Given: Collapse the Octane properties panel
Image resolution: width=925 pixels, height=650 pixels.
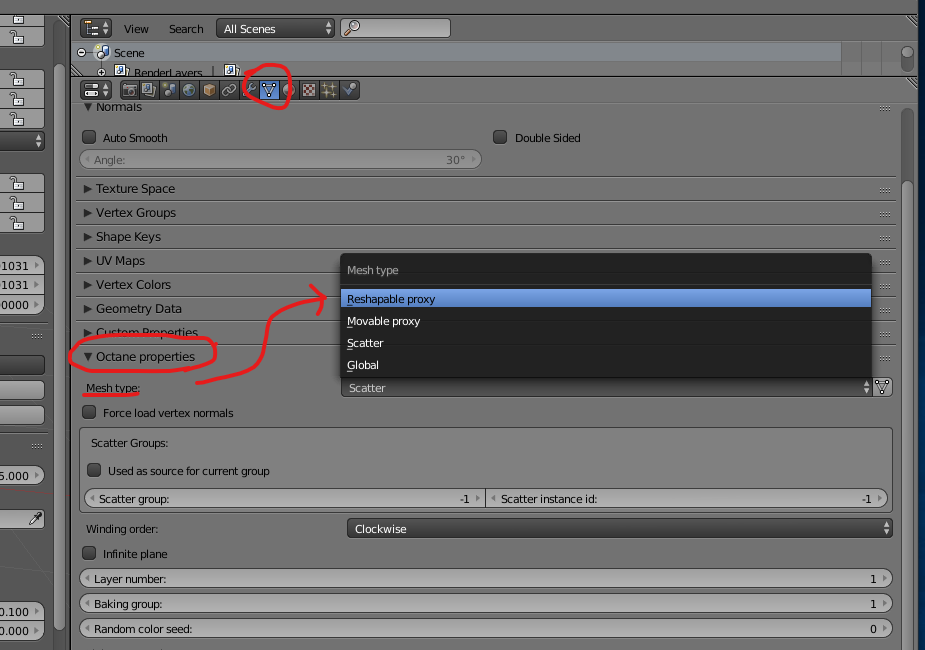Looking at the screenshot, I should coord(88,357).
